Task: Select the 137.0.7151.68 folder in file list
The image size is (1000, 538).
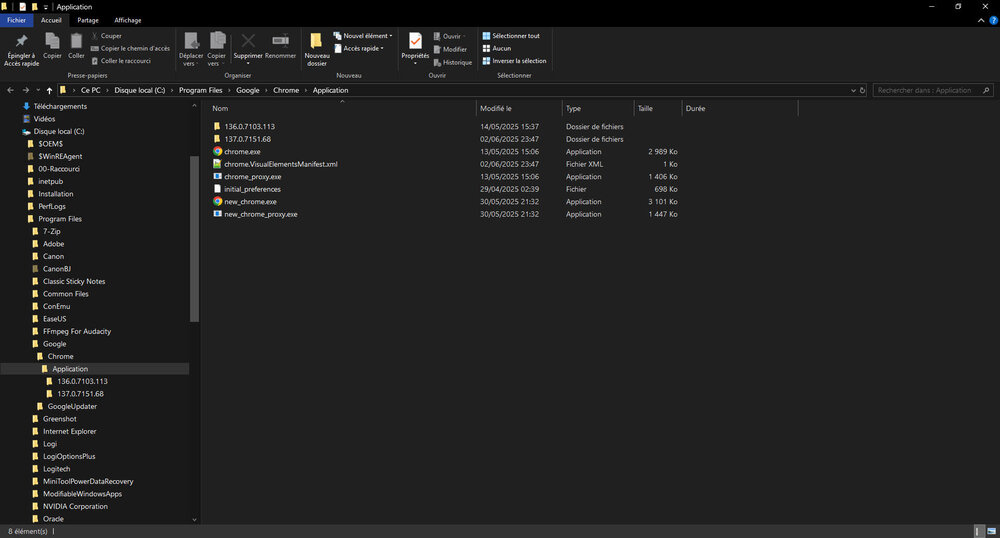Action: (x=247, y=139)
